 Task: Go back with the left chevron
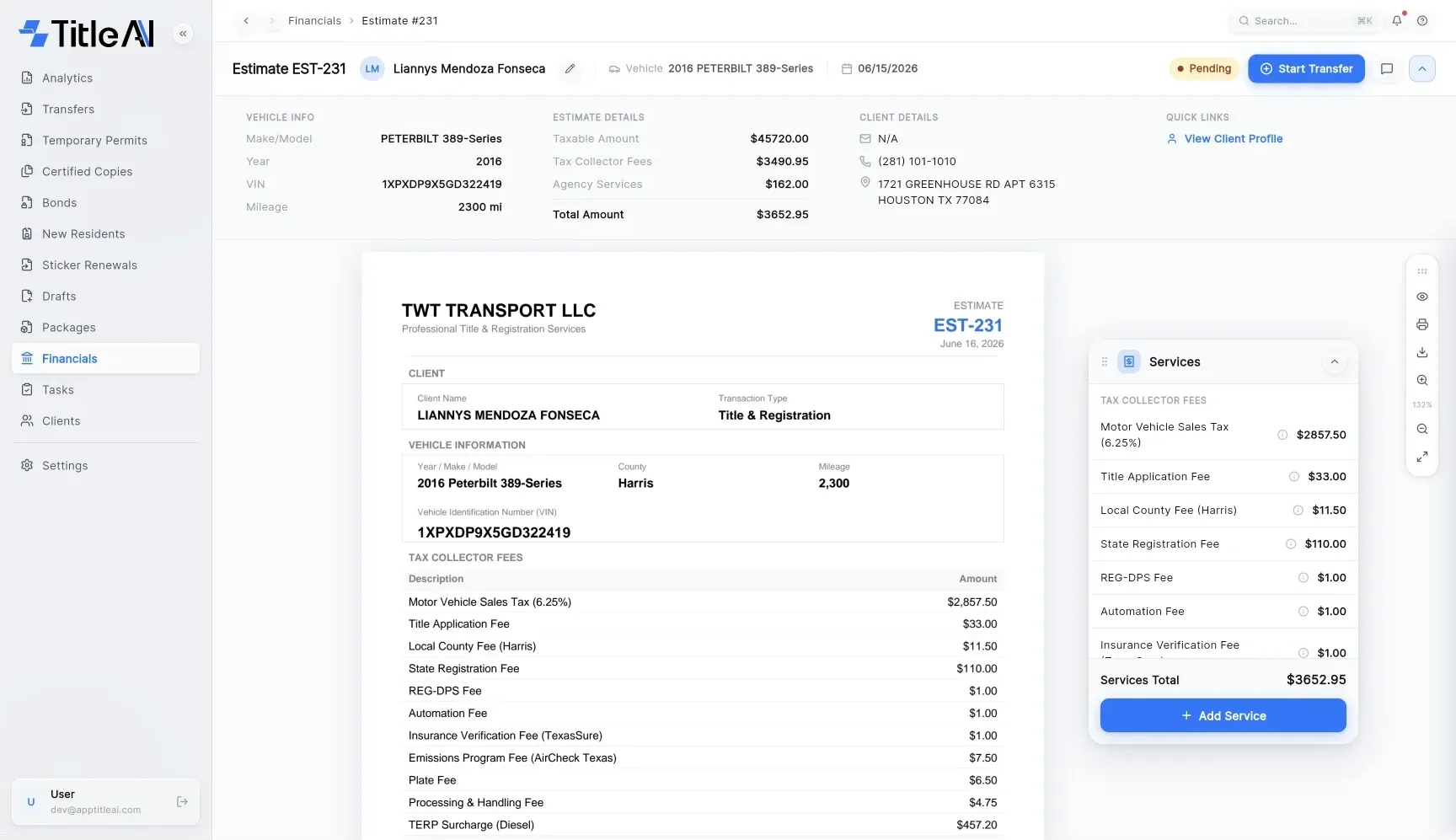246,21
